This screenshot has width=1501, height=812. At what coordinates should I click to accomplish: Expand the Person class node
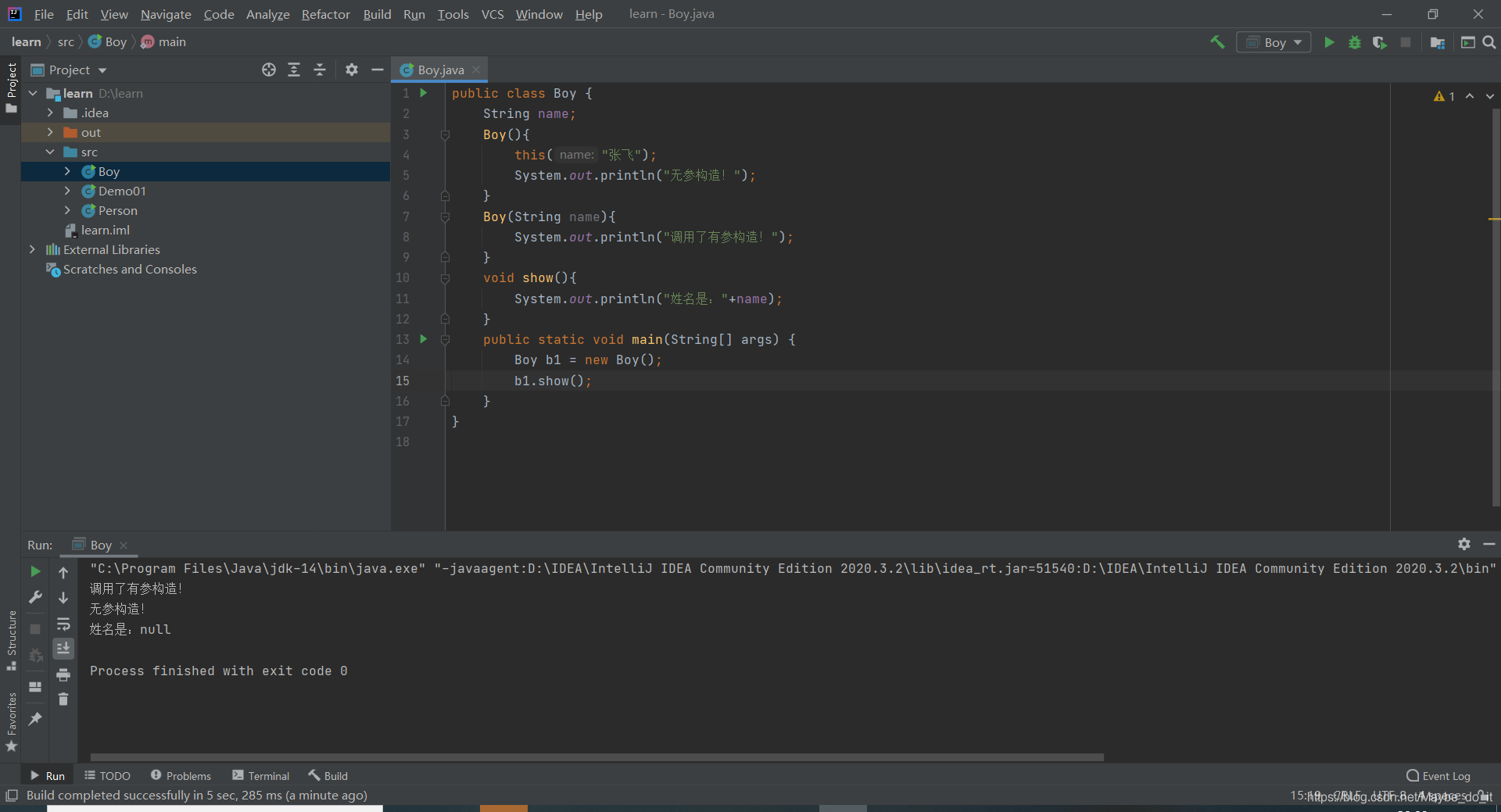coord(67,210)
